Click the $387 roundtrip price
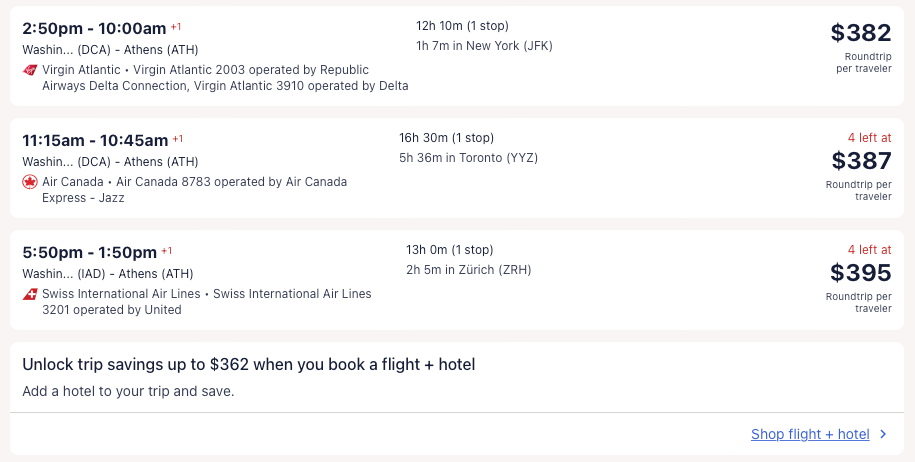Viewport: 915px width, 462px height. 860,161
